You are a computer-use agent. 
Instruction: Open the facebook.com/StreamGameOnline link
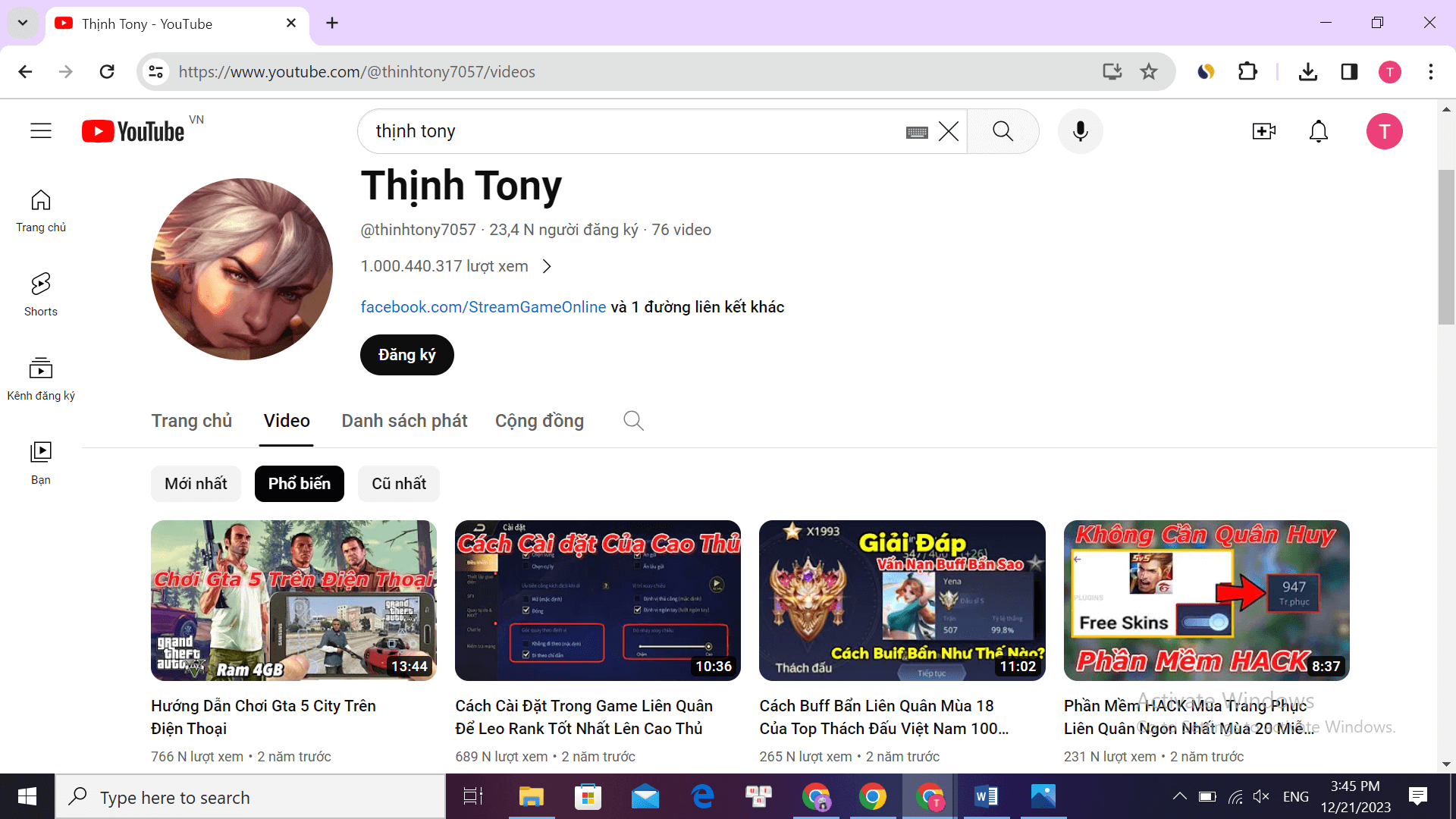483,307
